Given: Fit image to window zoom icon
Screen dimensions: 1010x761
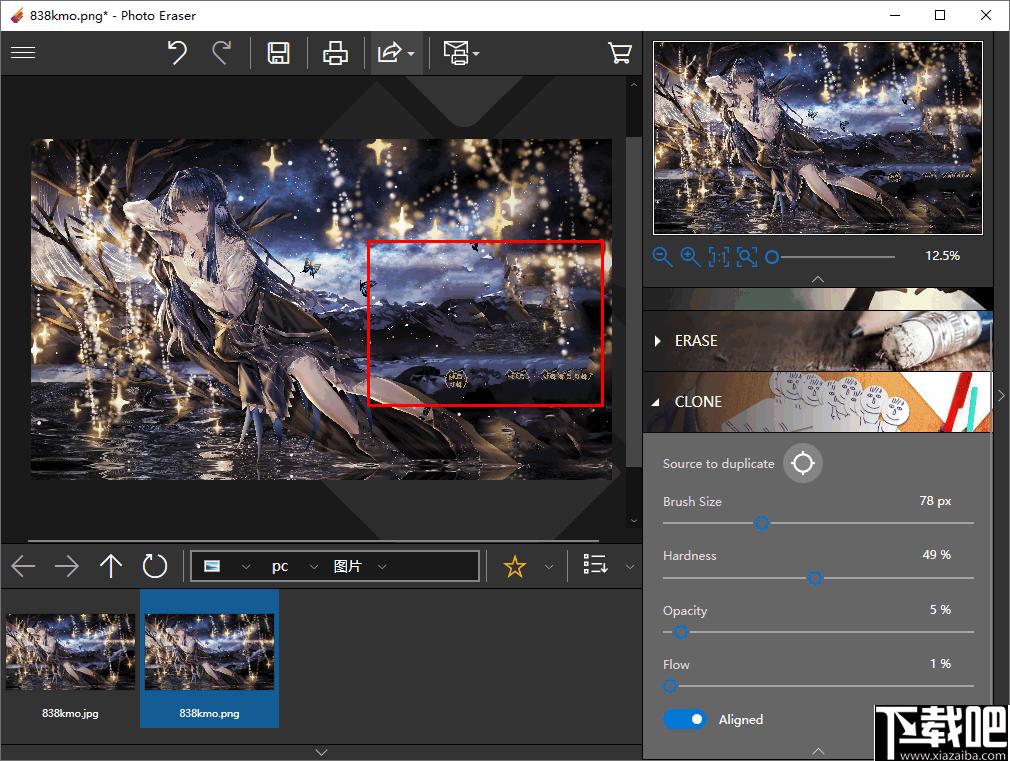Looking at the screenshot, I should click(x=747, y=256).
